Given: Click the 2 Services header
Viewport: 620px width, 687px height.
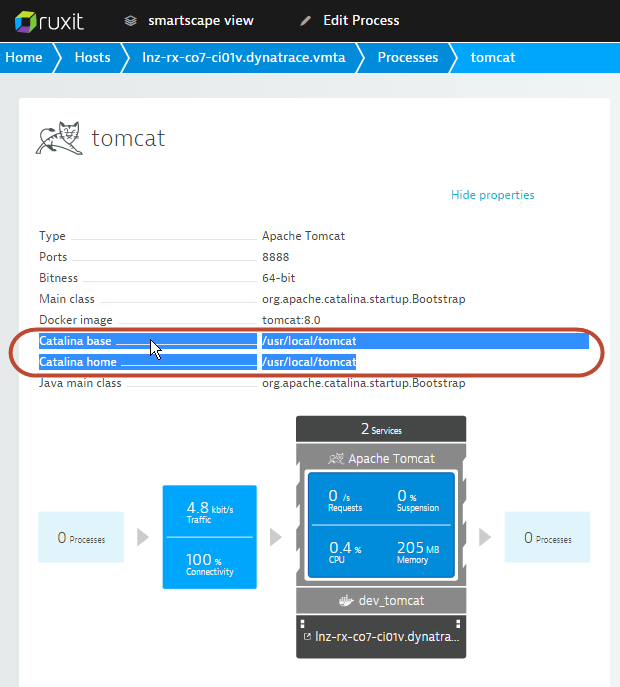Looking at the screenshot, I should pyautogui.click(x=381, y=429).
